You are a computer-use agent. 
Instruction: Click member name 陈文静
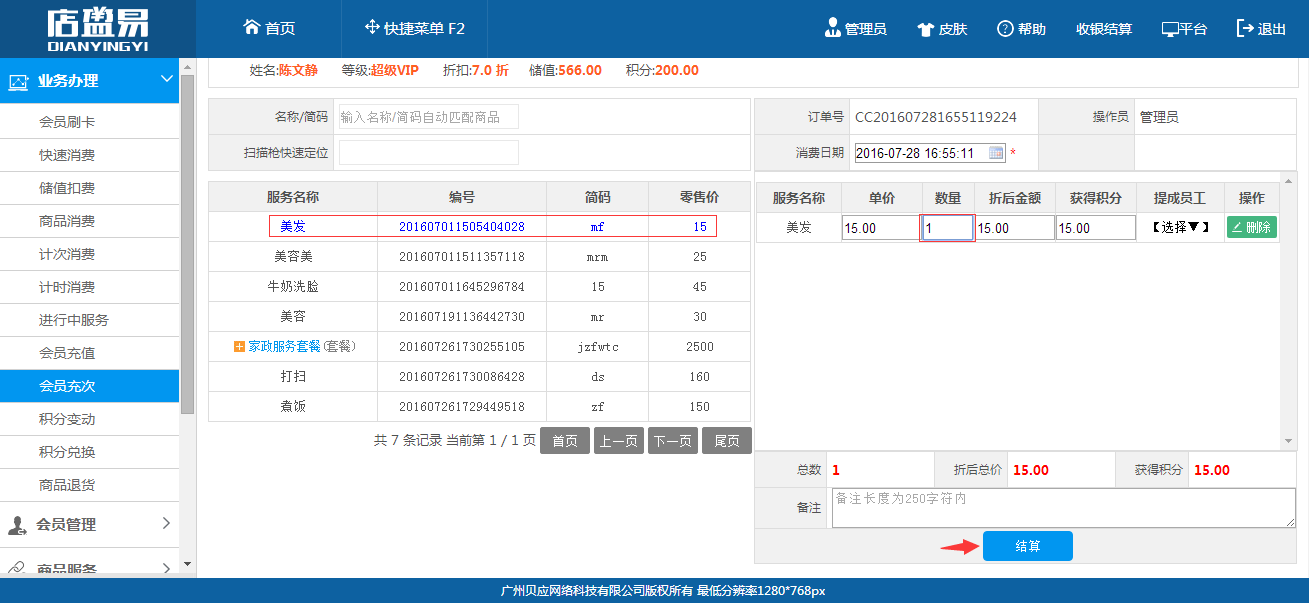298,70
